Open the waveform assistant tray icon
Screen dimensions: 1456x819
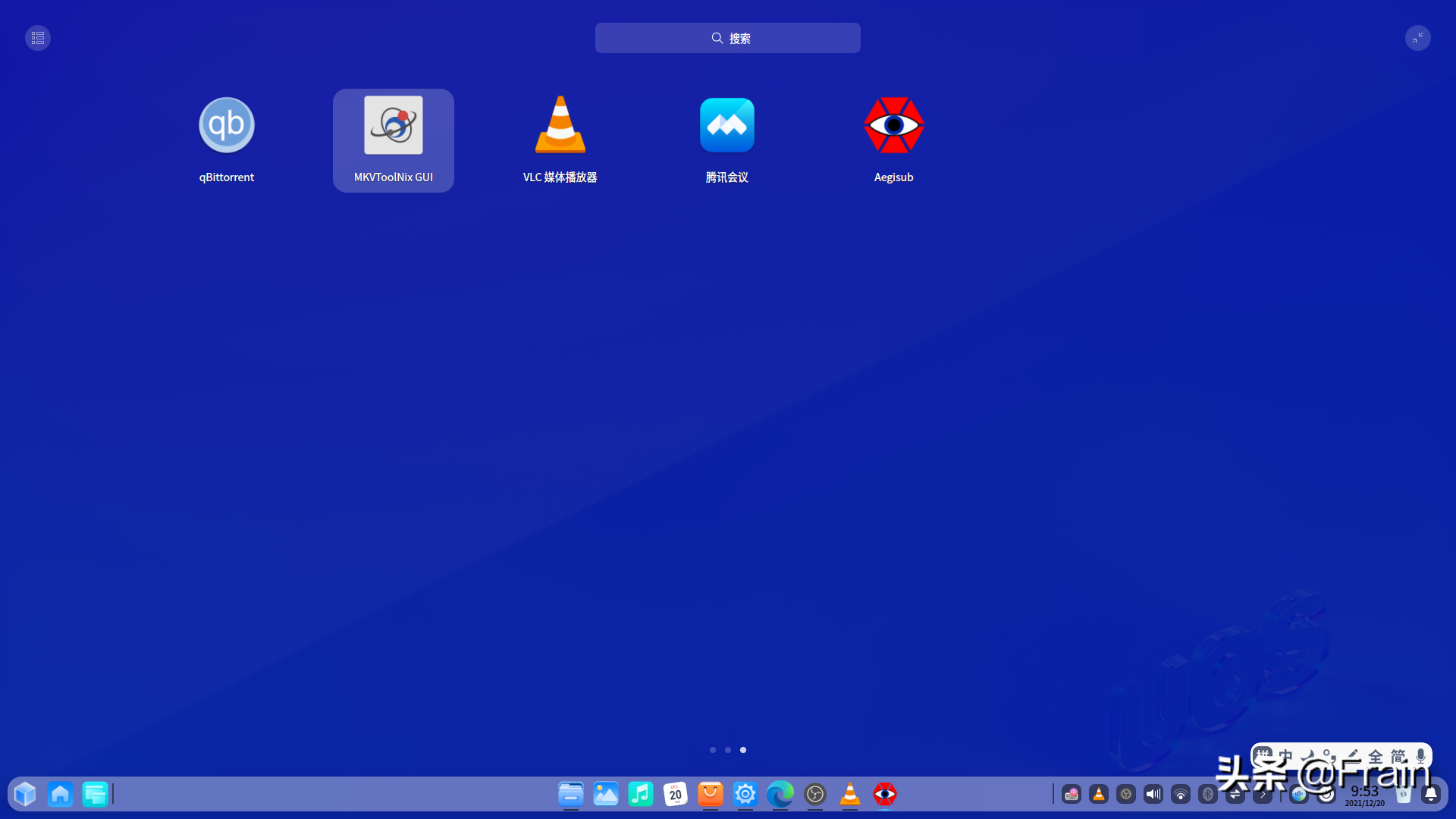[1299, 794]
